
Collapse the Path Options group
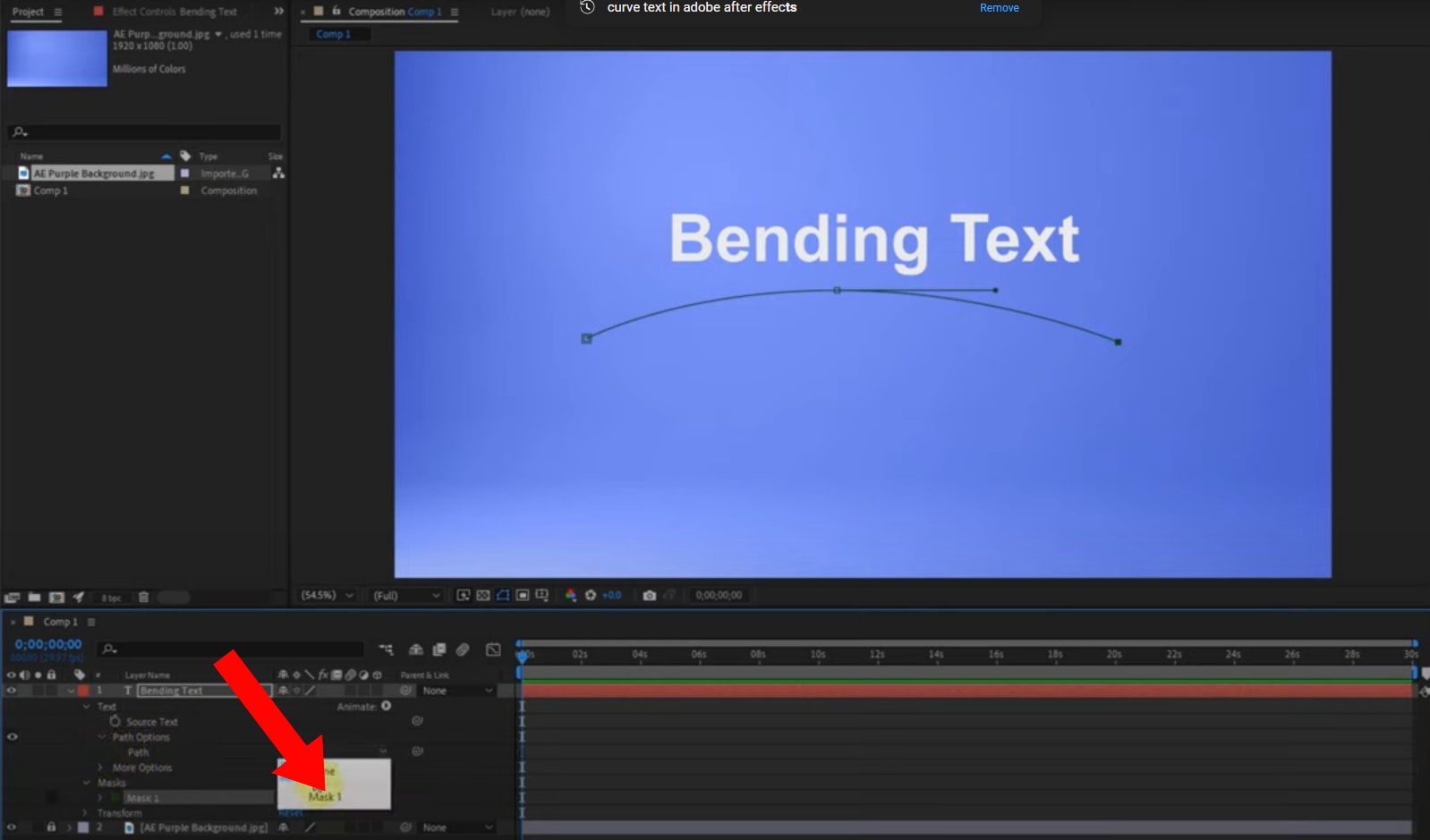coord(102,737)
